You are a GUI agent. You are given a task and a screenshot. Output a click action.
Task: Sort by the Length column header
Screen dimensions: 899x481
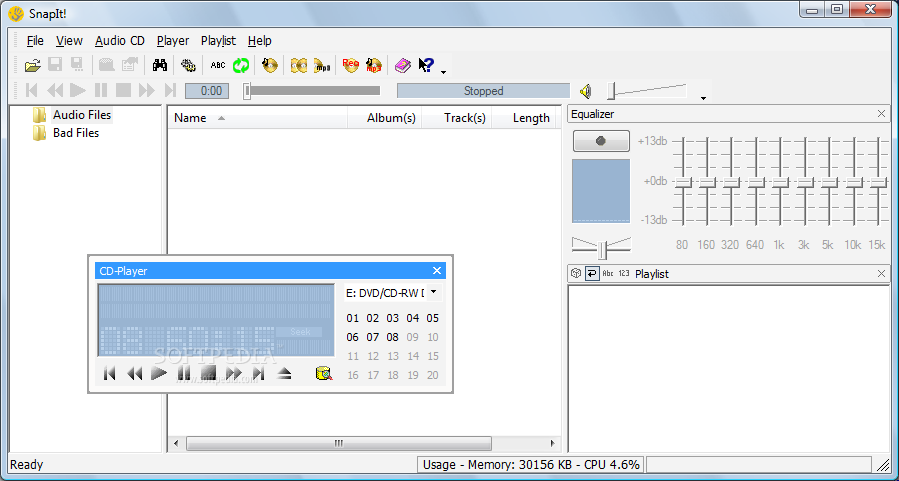pos(526,118)
